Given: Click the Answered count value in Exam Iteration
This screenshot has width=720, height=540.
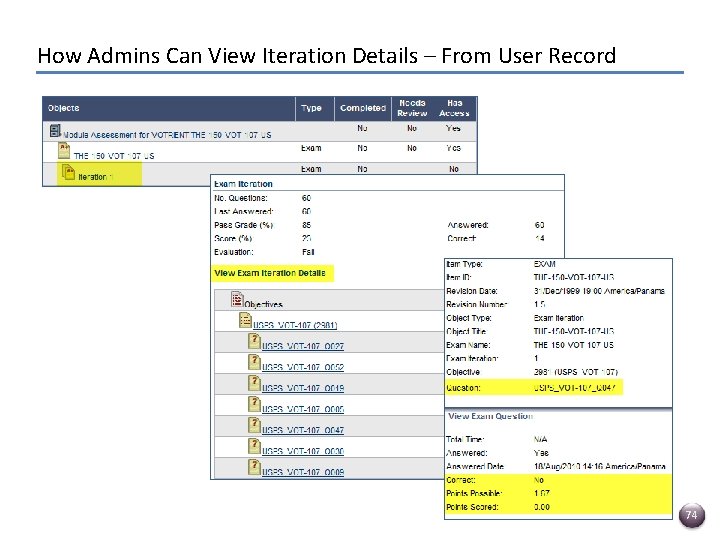Looking at the screenshot, I should click(540, 225).
